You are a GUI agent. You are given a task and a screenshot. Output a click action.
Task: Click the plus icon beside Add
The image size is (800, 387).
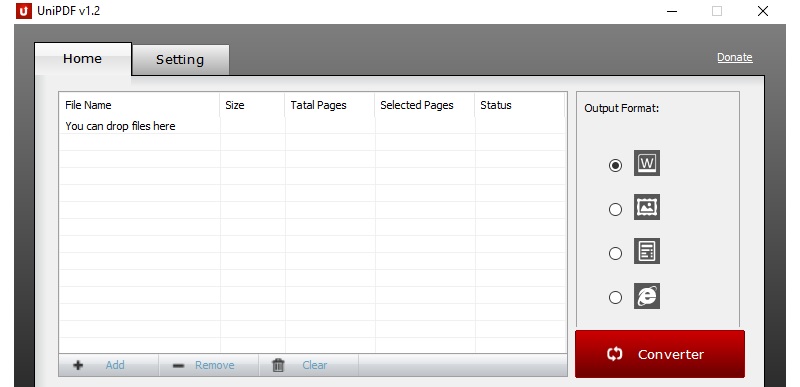tap(78, 365)
